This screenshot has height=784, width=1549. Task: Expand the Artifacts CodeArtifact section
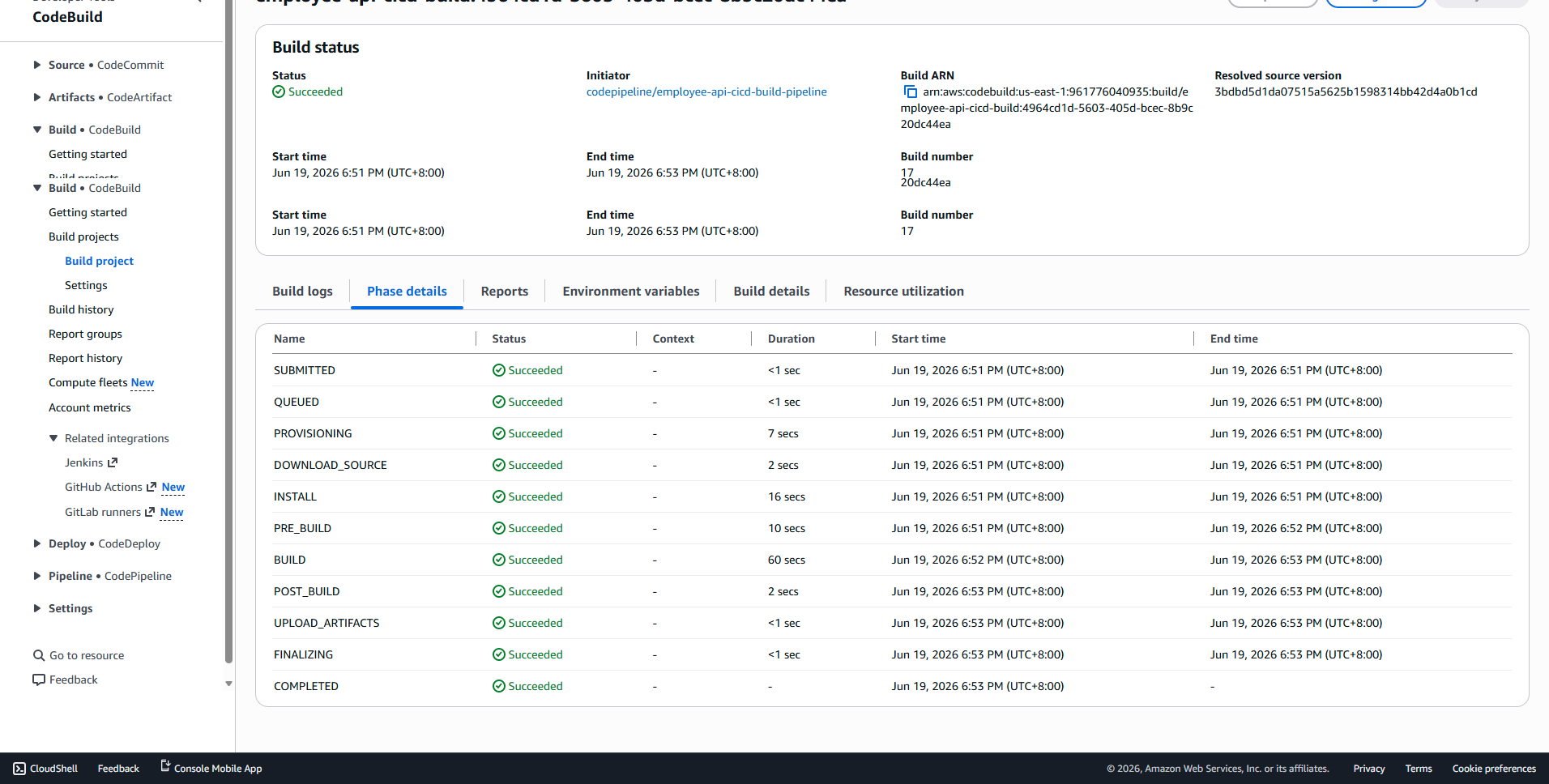37,97
